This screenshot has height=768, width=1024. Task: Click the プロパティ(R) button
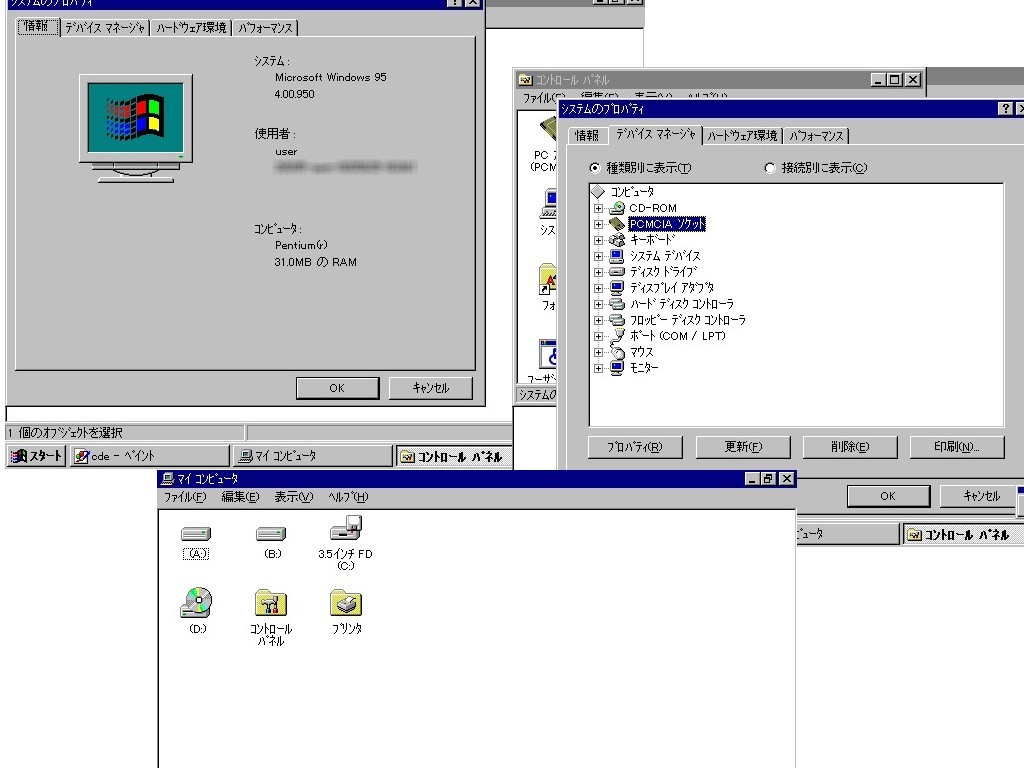635,447
